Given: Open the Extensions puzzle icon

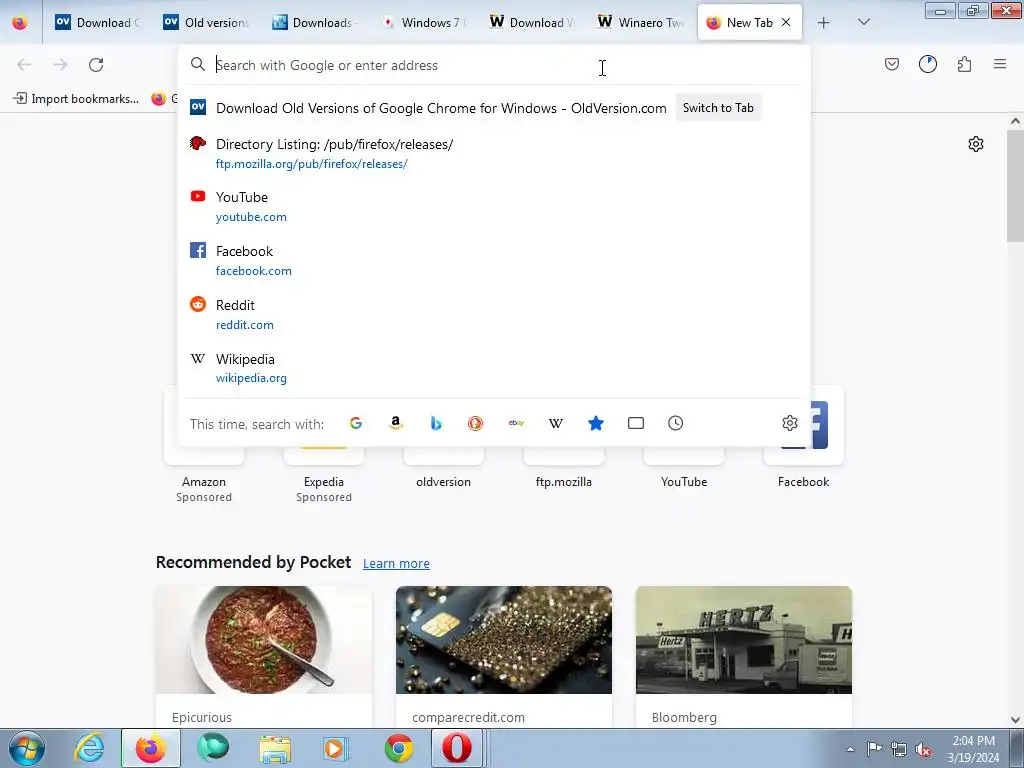Looking at the screenshot, I should pos(965,64).
